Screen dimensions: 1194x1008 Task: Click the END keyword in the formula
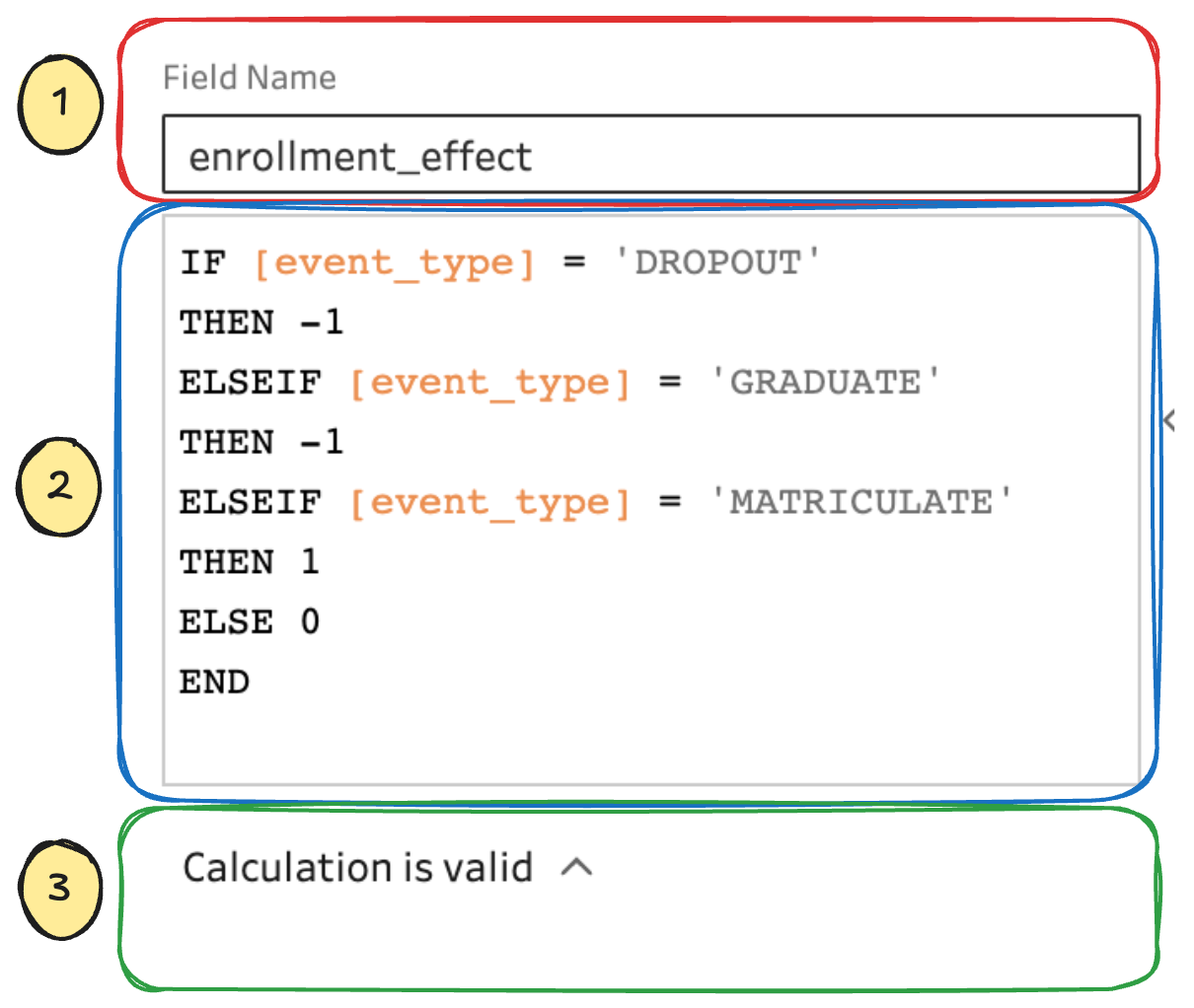(x=214, y=682)
